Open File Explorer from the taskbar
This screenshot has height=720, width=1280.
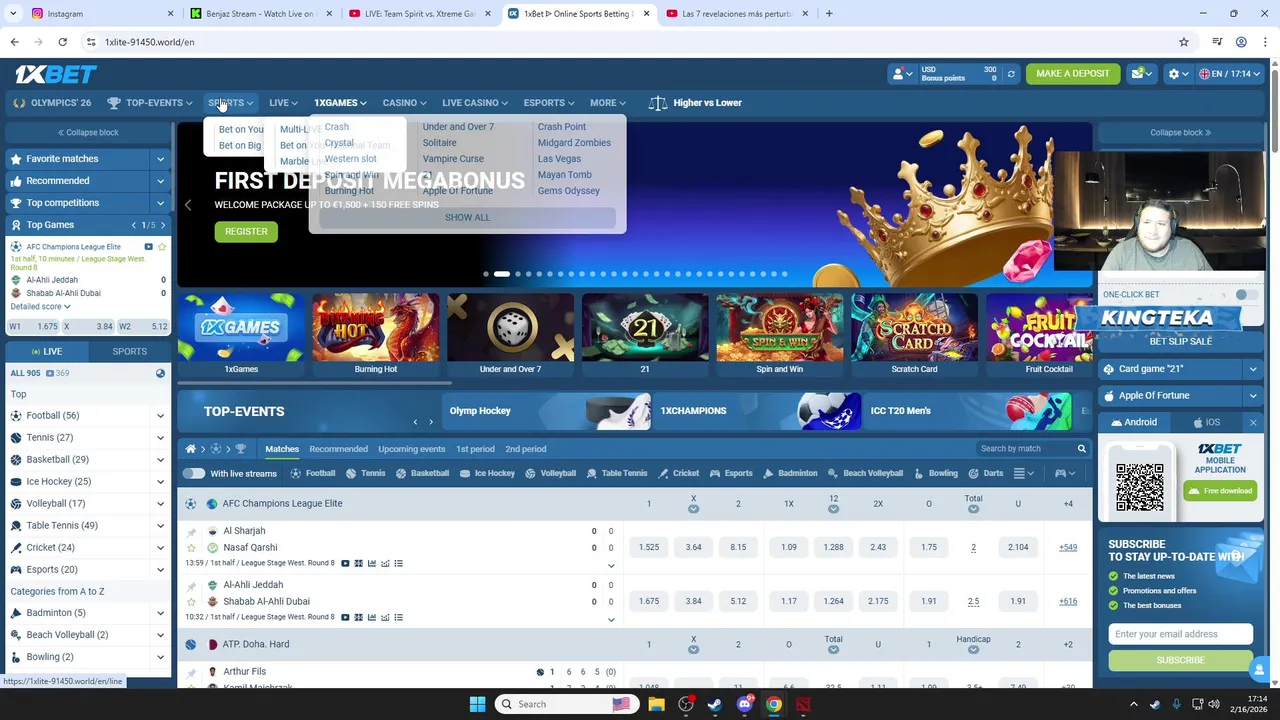click(x=656, y=704)
